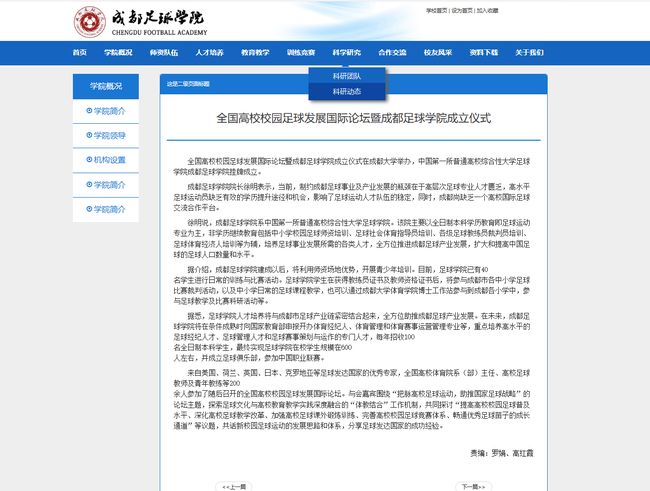Select 师资队伍 in the navigation bar

coord(164,52)
